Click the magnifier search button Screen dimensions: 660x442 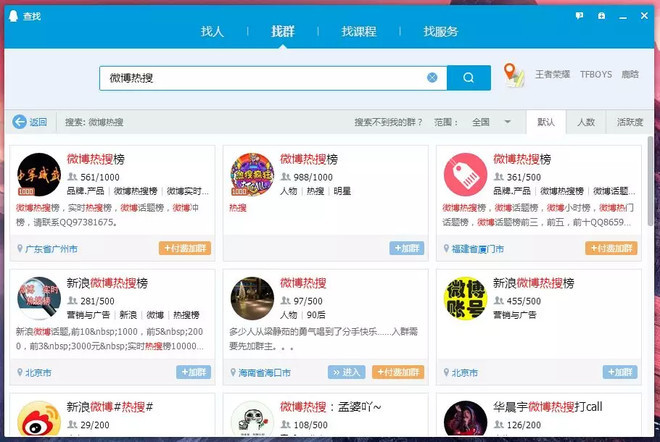(468, 78)
